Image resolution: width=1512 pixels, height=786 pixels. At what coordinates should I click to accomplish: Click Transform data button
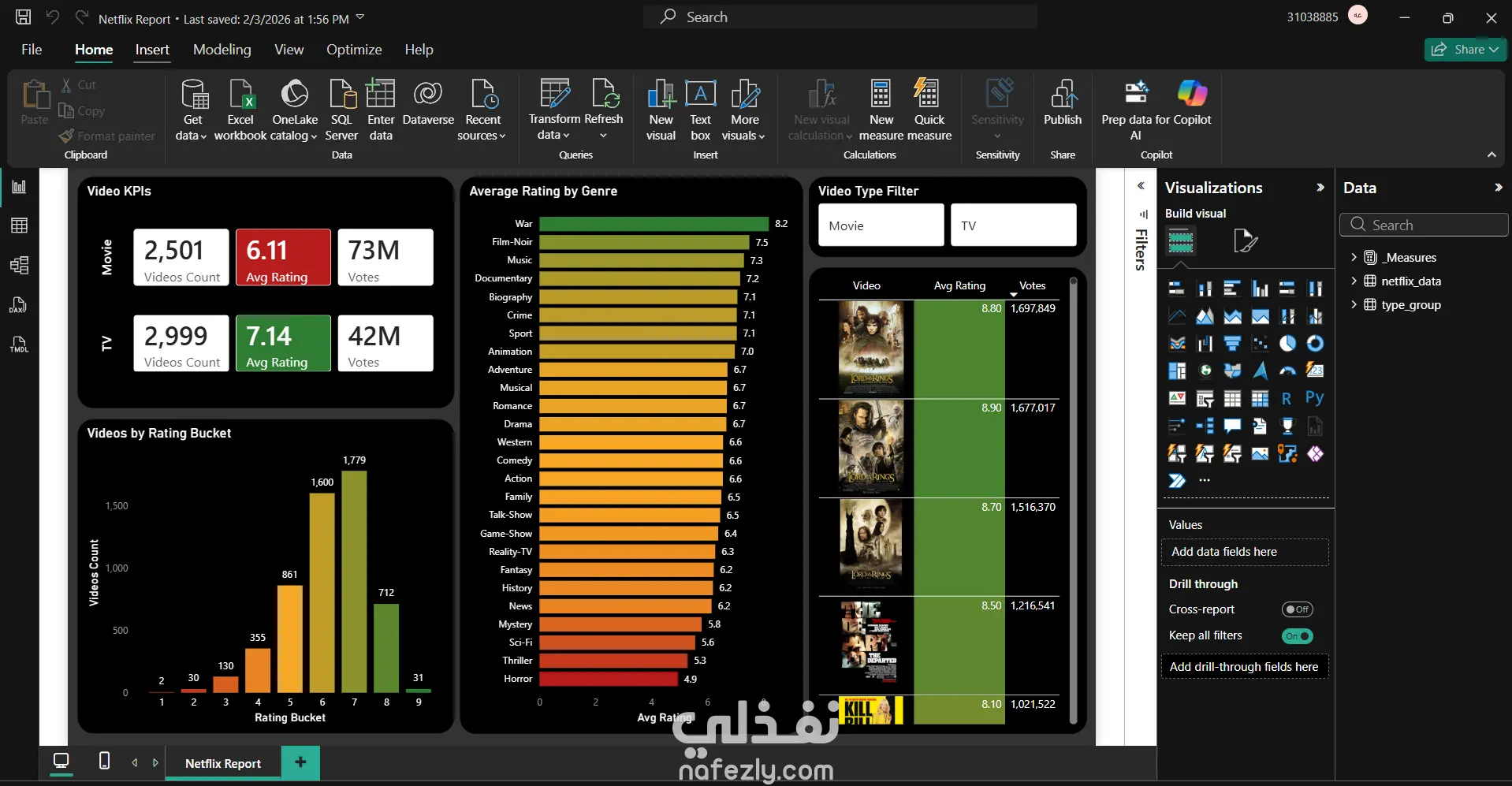pos(554,110)
